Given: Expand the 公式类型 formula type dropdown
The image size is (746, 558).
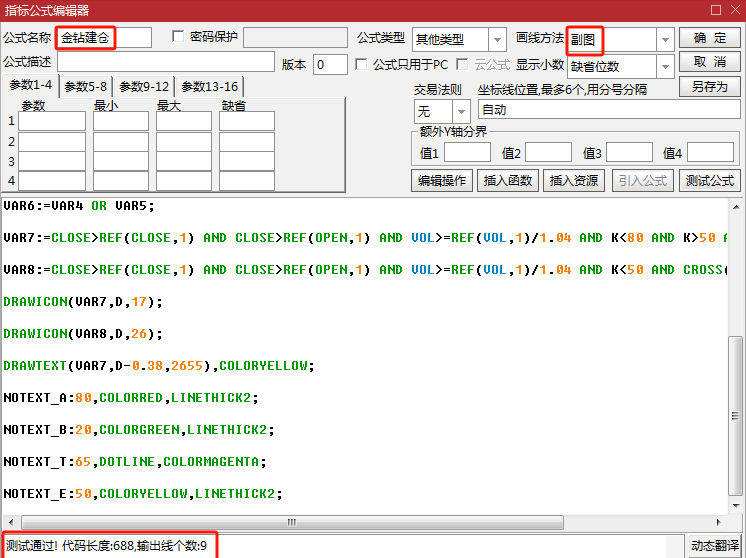Looking at the screenshot, I should coord(497,39).
